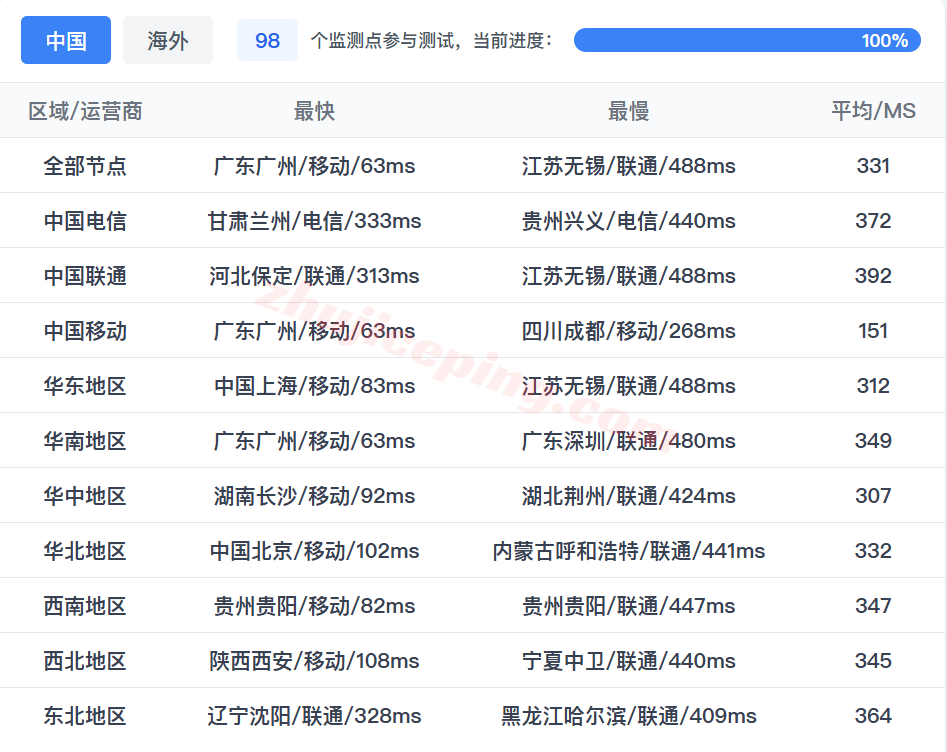Select the 中国移动 row label

85,330
